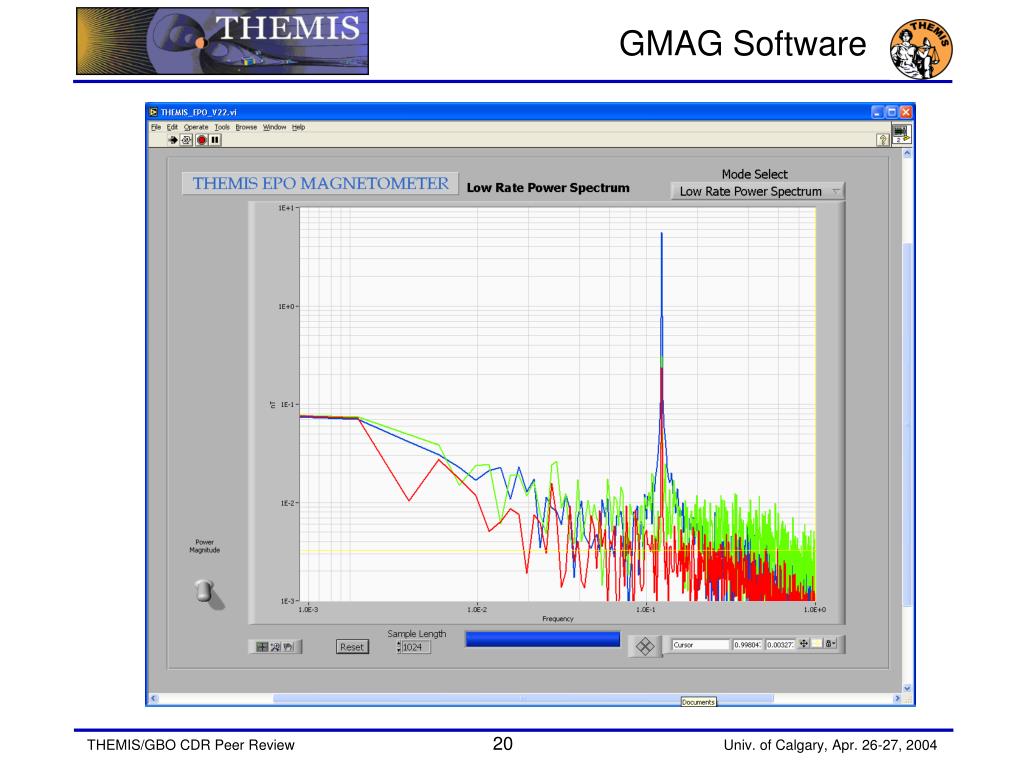Click the scroll left arrow at bottom
The height and width of the screenshot is (768, 1024).
[x=153, y=698]
